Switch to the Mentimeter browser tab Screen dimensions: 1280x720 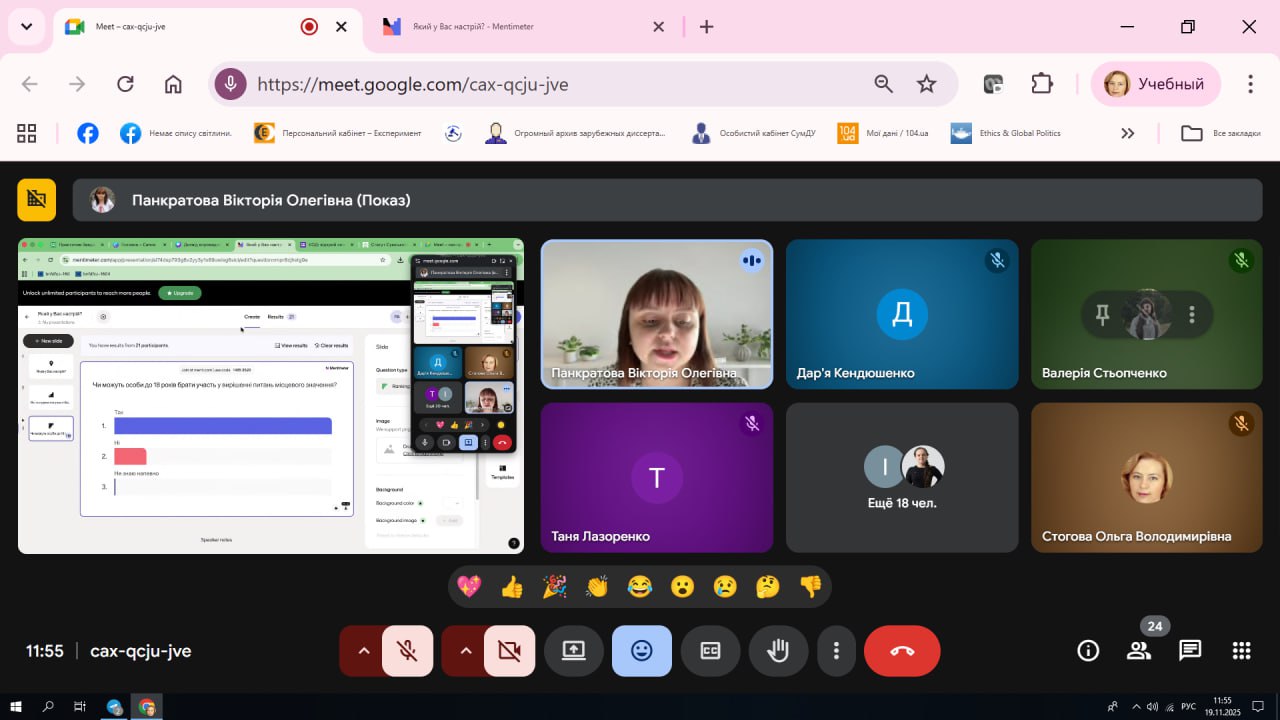coord(510,27)
